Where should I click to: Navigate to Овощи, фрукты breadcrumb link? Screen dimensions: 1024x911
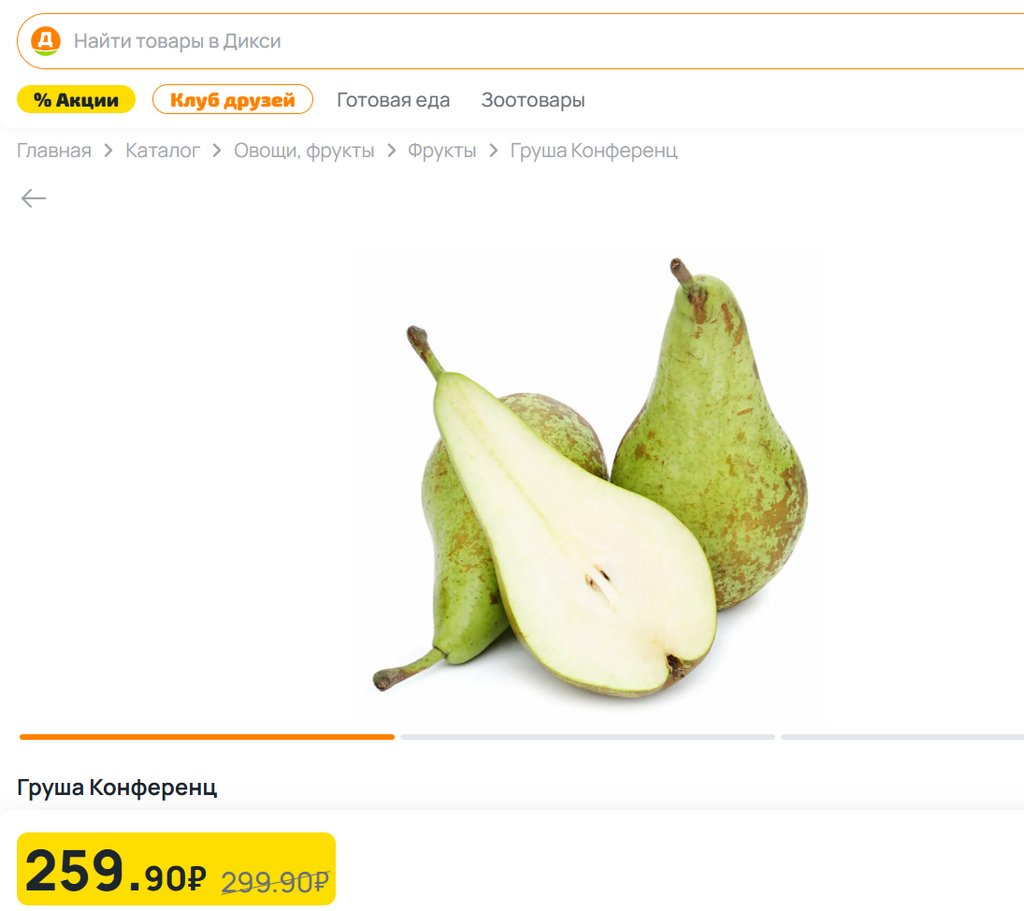click(x=304, y=151)
